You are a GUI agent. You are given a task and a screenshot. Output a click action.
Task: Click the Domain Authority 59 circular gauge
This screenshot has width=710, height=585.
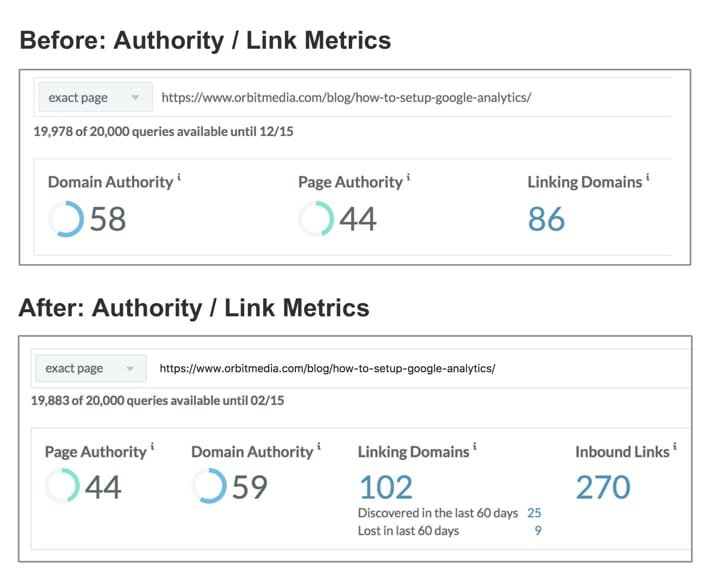pyautogui.click(x=209, y=486)
